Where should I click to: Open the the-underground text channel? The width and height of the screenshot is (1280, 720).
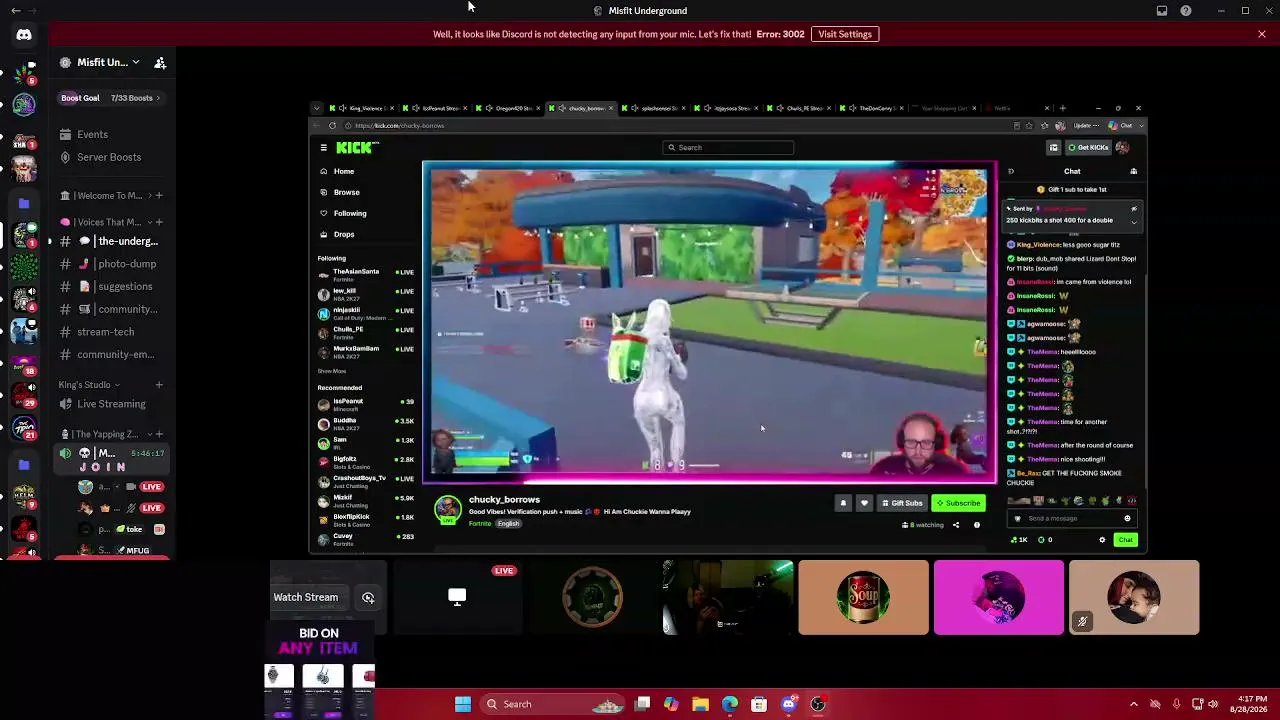click(x=112, y=241)
